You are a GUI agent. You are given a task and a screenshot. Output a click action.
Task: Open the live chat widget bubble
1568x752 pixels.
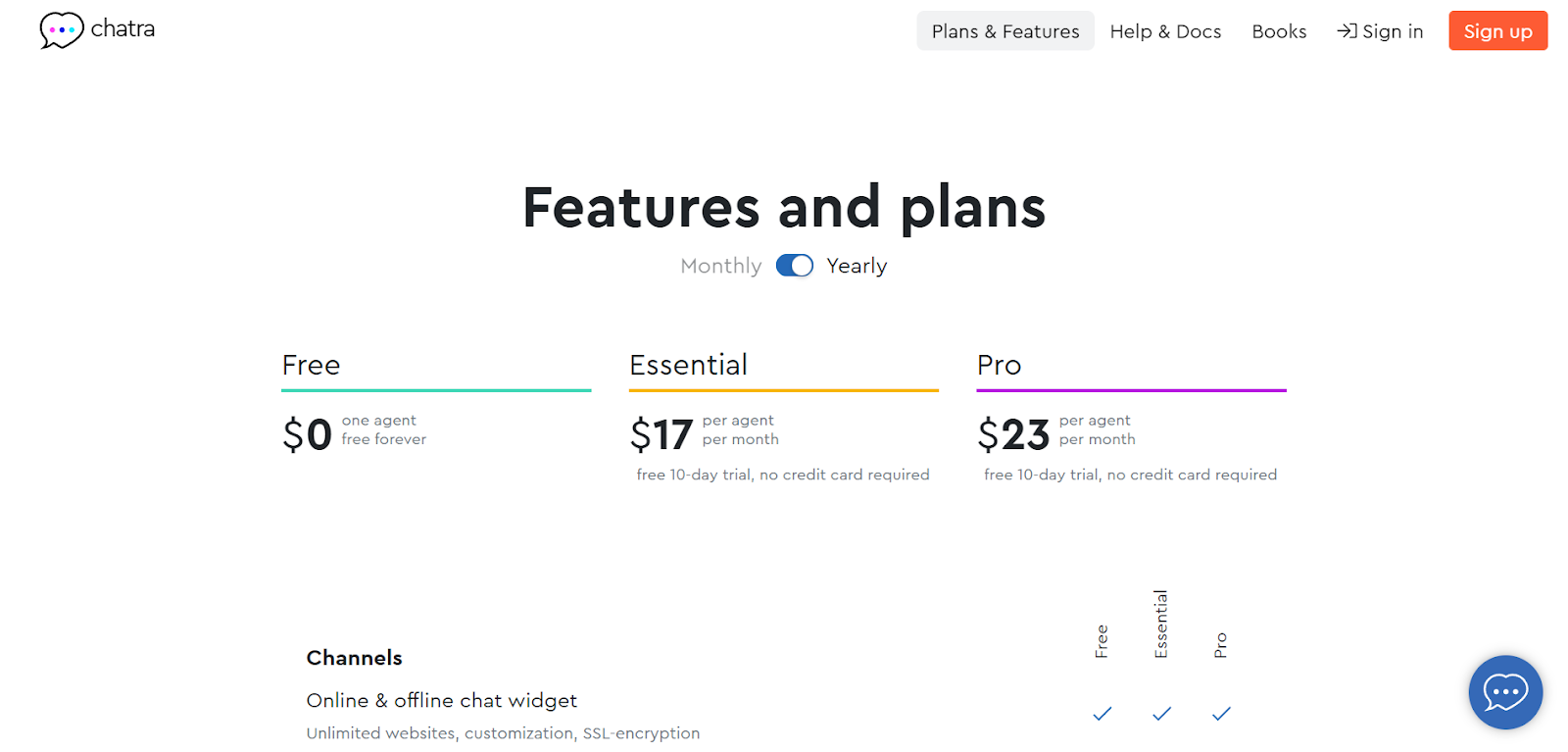tap(1504, 692)
